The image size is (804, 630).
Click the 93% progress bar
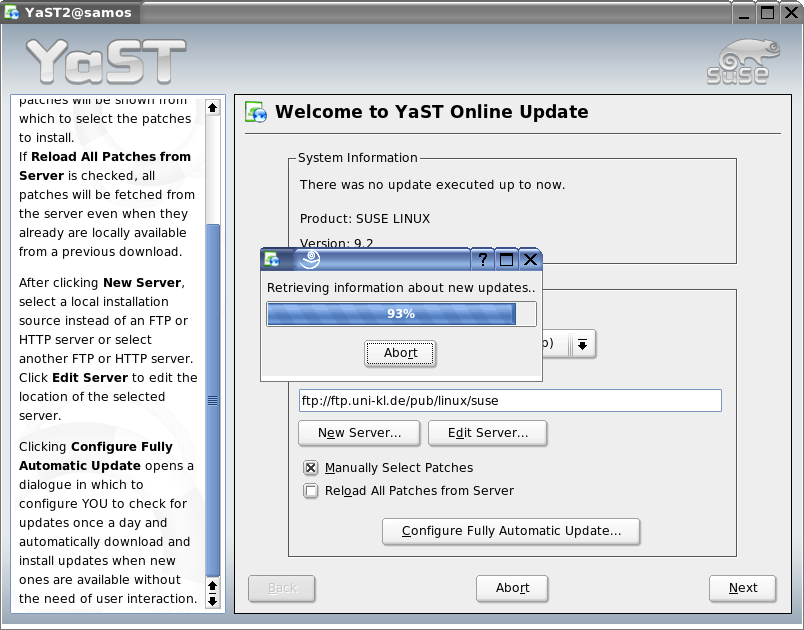tap(401, 314)
